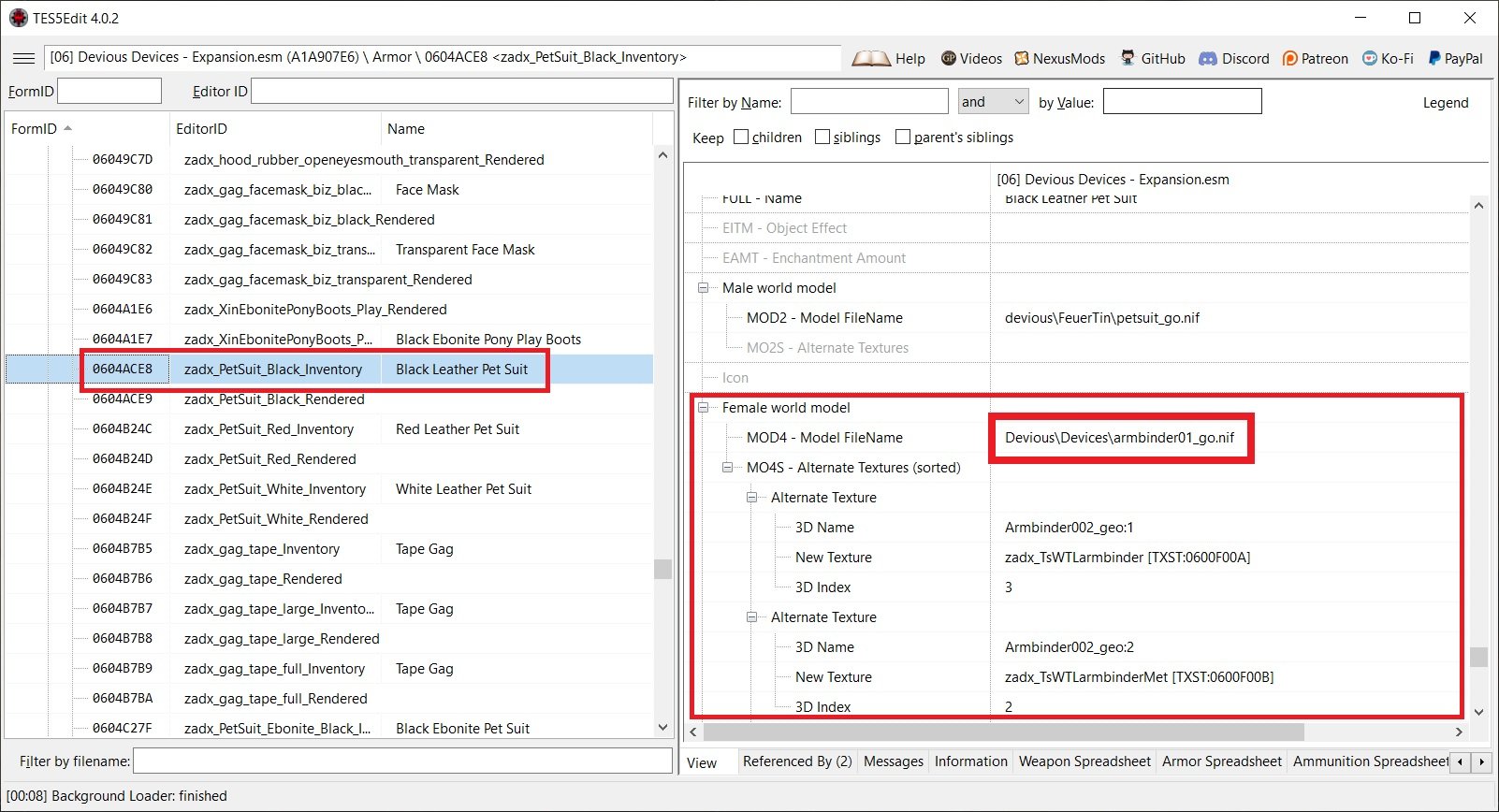Click the right view vertical scrollbar thumb
The width and height of the screenshot is (1499, 812).
click(x=1478, y=657)
